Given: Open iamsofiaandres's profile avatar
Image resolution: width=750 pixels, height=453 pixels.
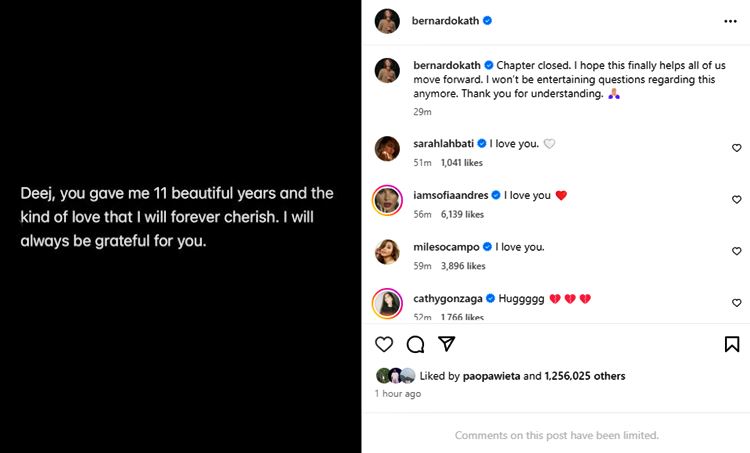Looking at the screenshot, I should [387, 200].
